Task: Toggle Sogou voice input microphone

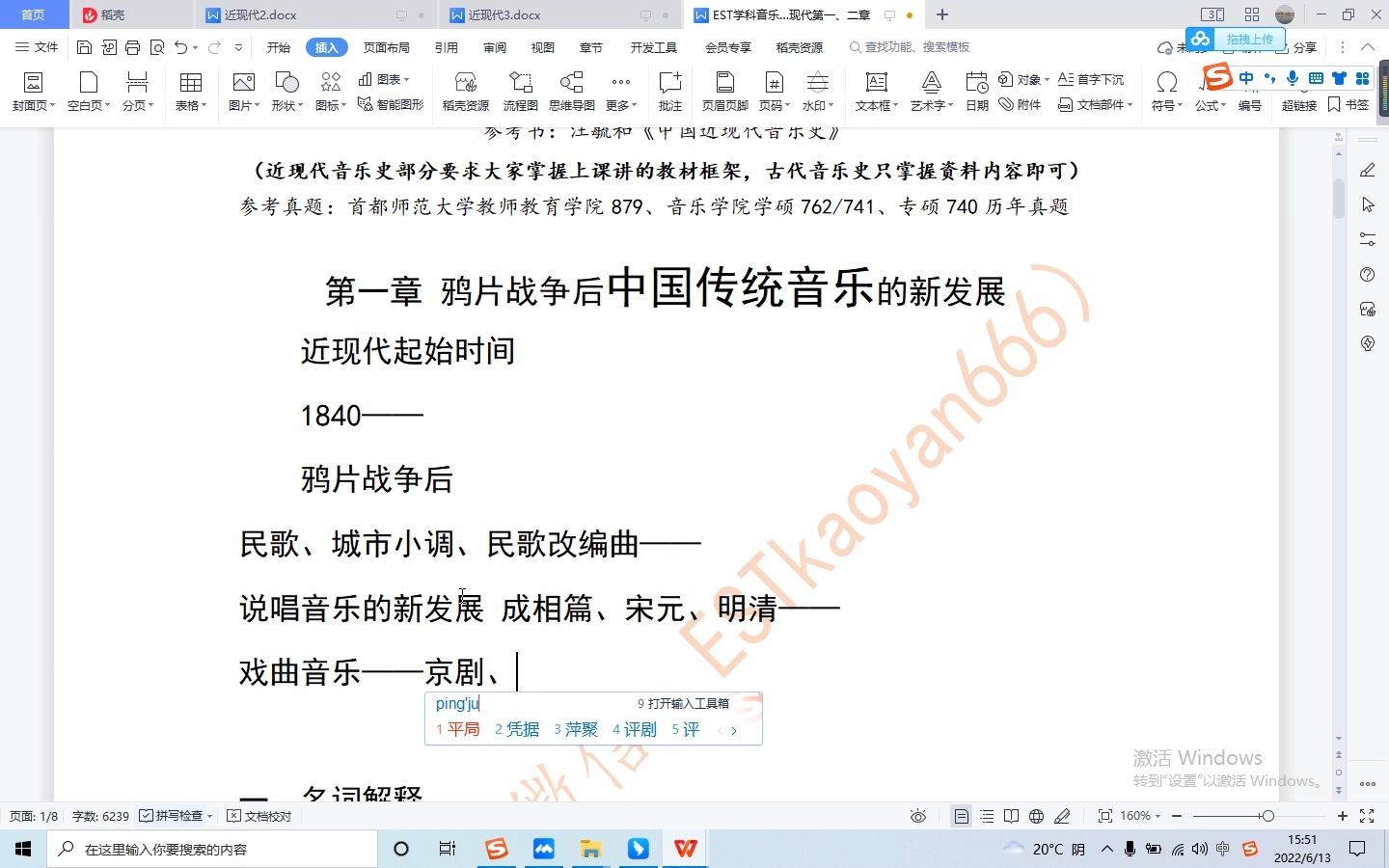Action: [x=1293, y=78]
